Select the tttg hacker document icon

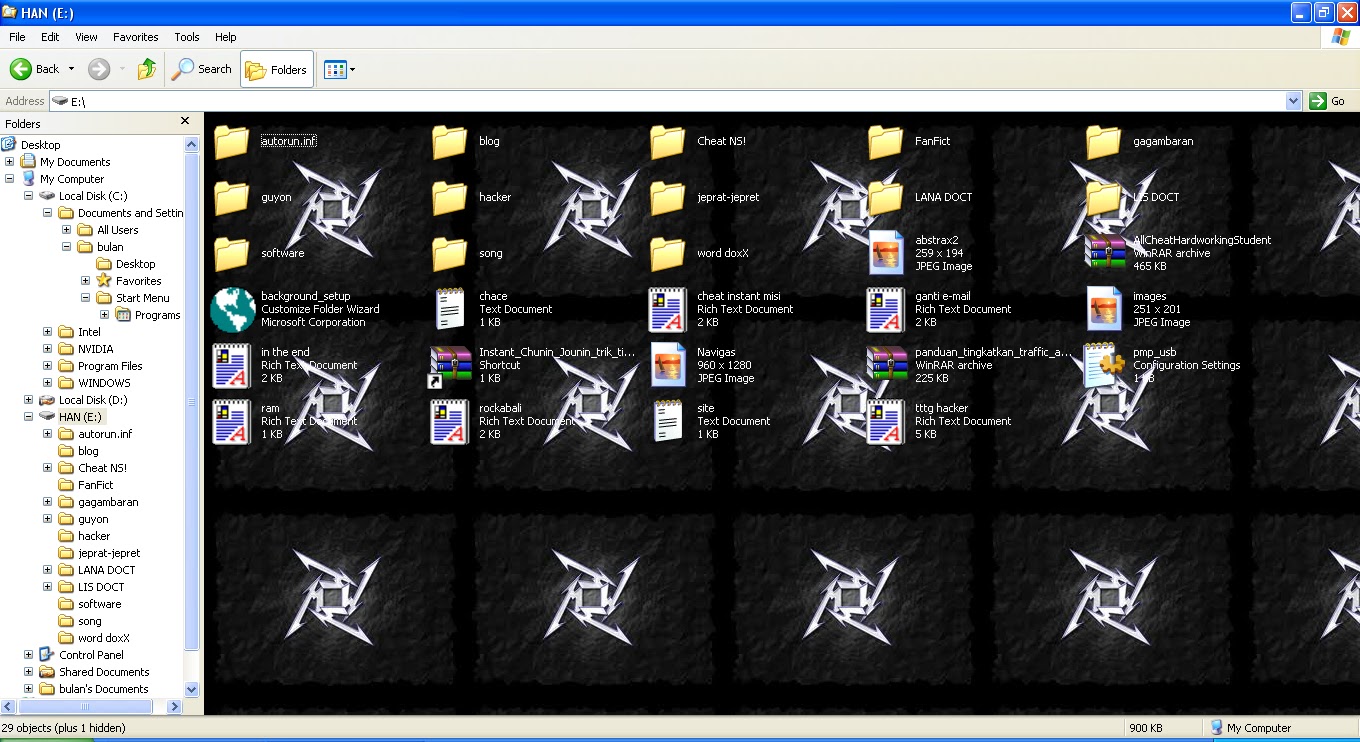coord(885,421)
